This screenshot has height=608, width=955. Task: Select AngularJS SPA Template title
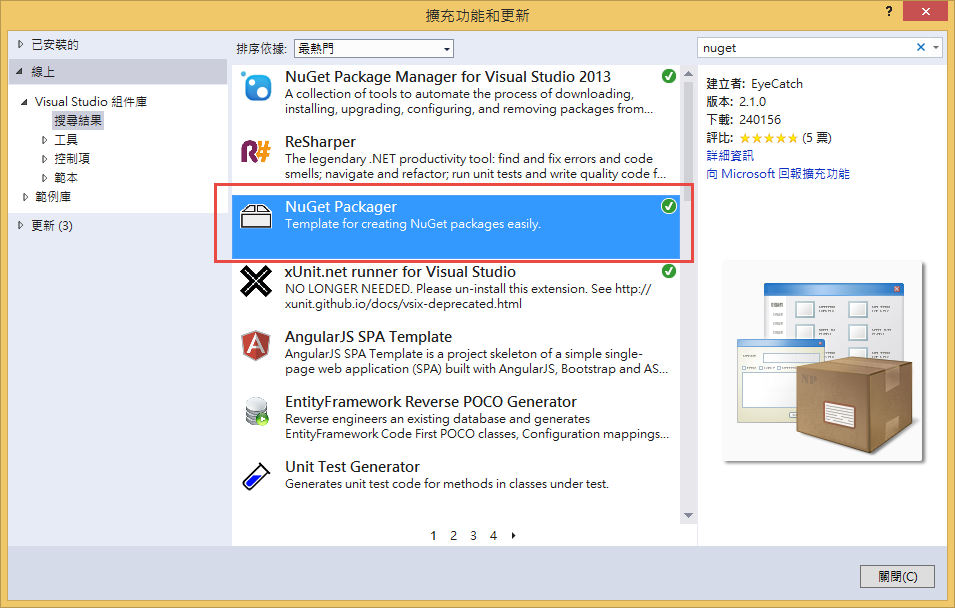[x=368, y=337]
